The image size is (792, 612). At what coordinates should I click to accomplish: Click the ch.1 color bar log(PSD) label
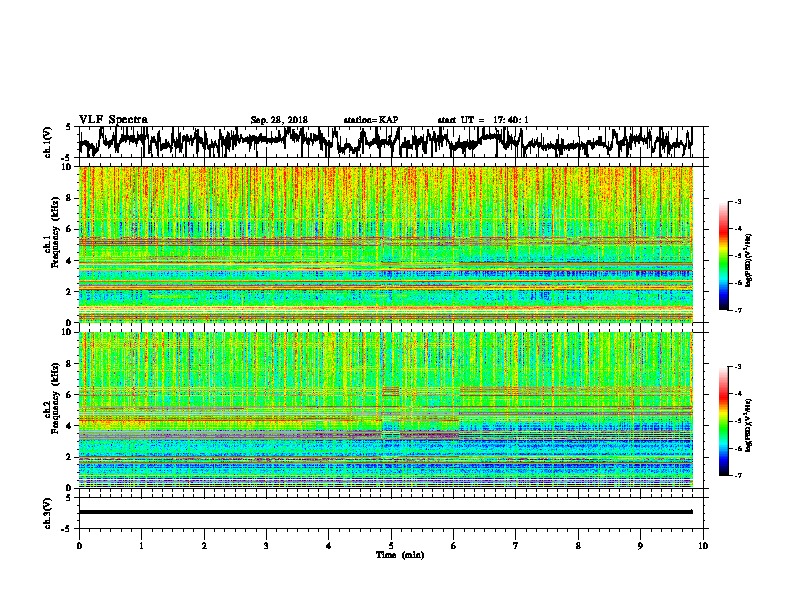pos(748,260)
